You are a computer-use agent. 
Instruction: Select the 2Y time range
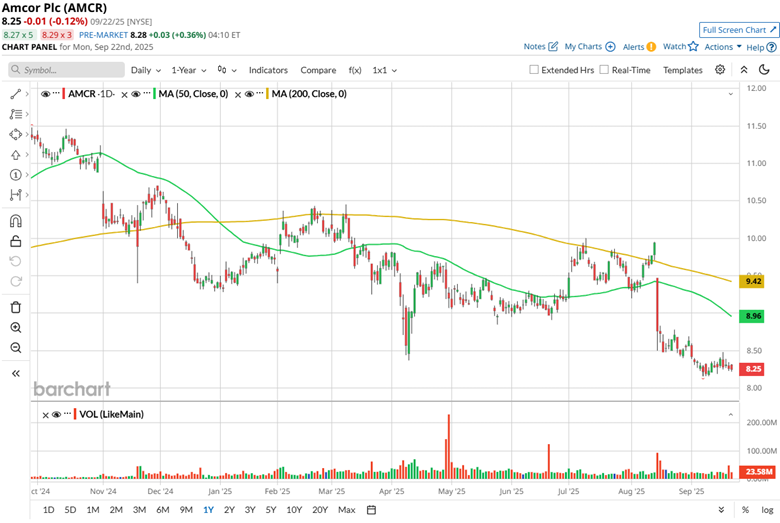click(x=229, y=510)
